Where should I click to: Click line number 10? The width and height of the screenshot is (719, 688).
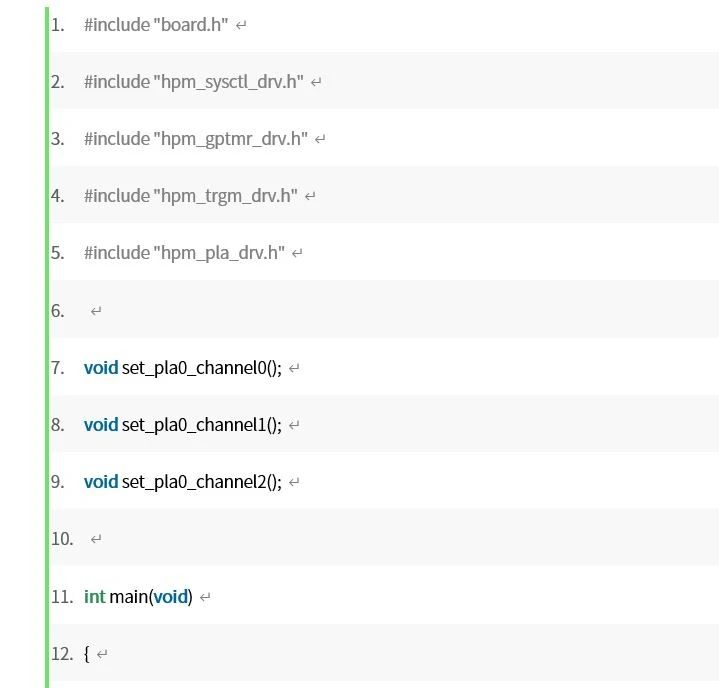point(62,539)
